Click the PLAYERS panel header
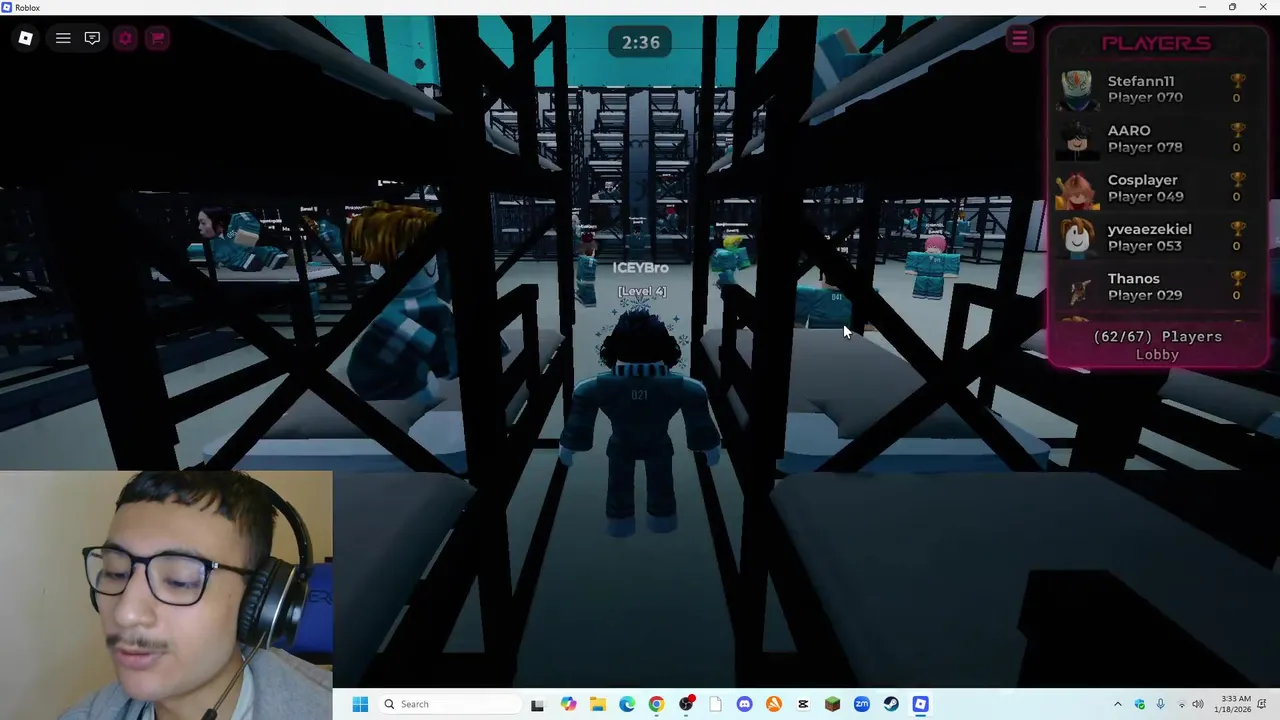 pos(1156,43)
